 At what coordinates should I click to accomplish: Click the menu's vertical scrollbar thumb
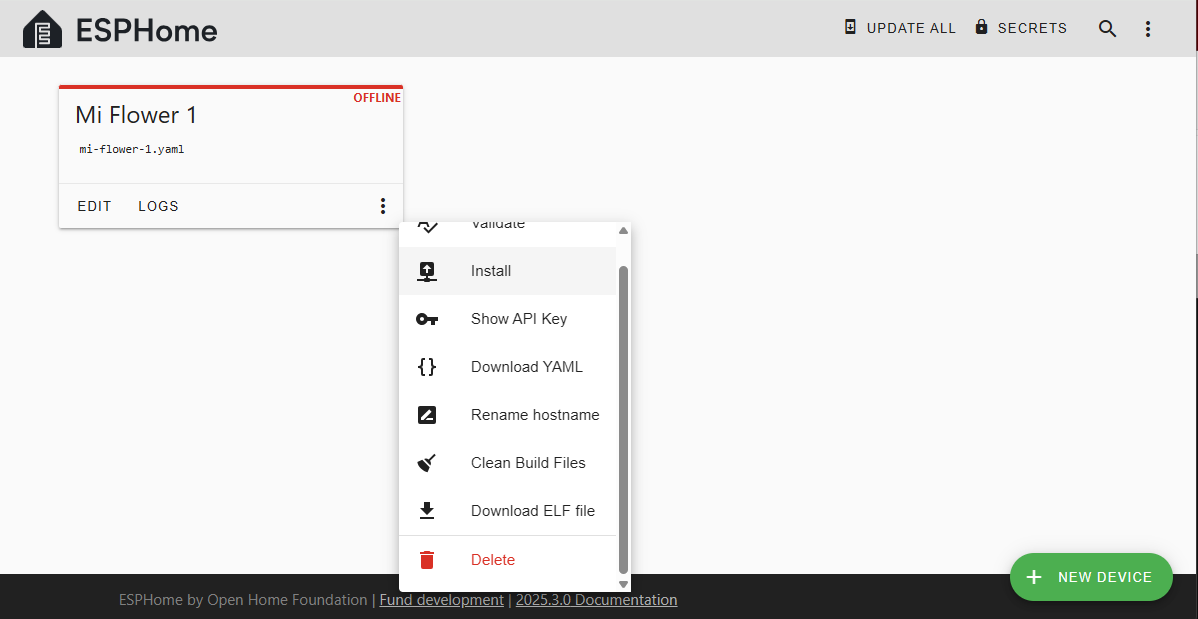(x=623, y=420)
